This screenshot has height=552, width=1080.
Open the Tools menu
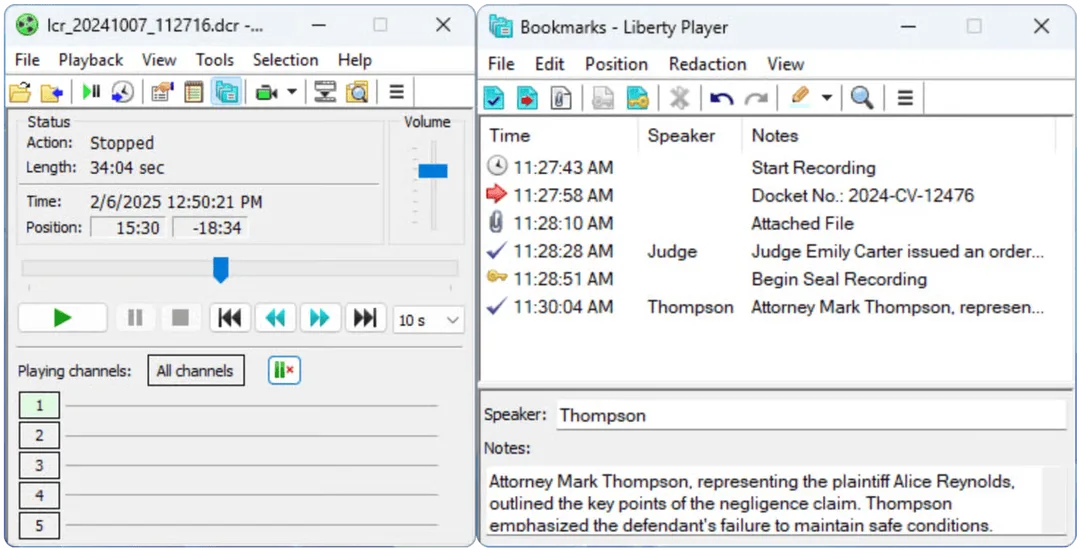click(x=215, y=60)
